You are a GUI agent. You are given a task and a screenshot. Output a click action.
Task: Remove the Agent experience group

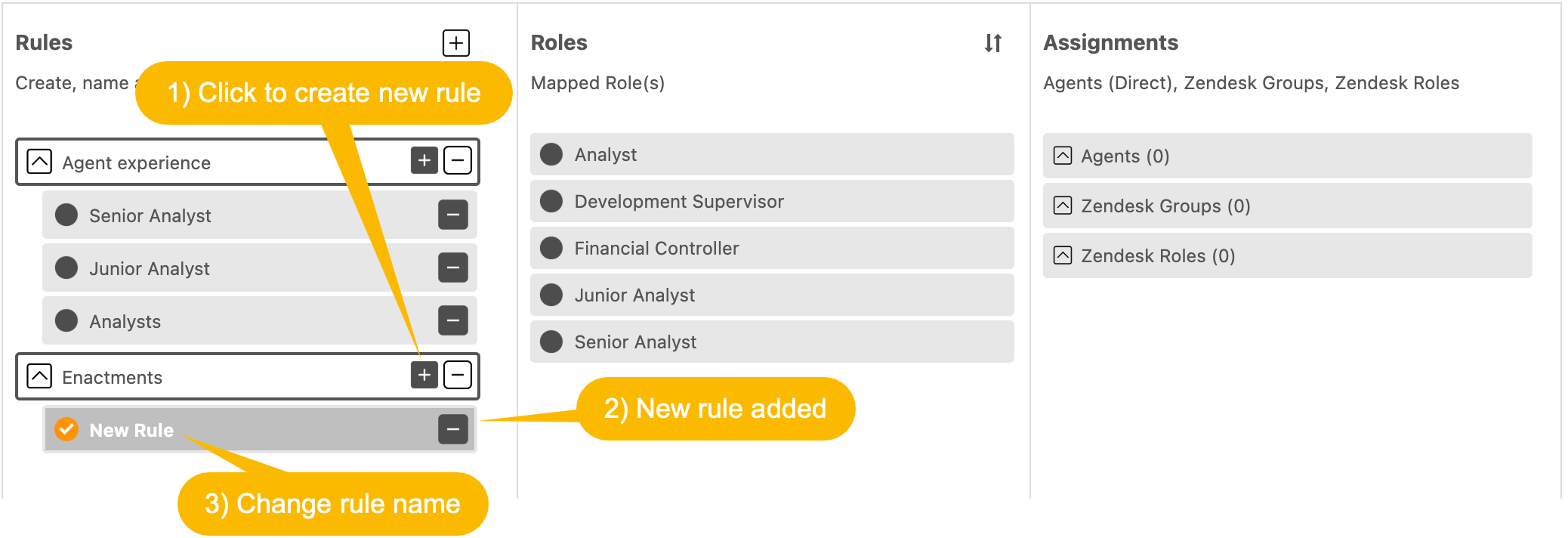(458, 160)
